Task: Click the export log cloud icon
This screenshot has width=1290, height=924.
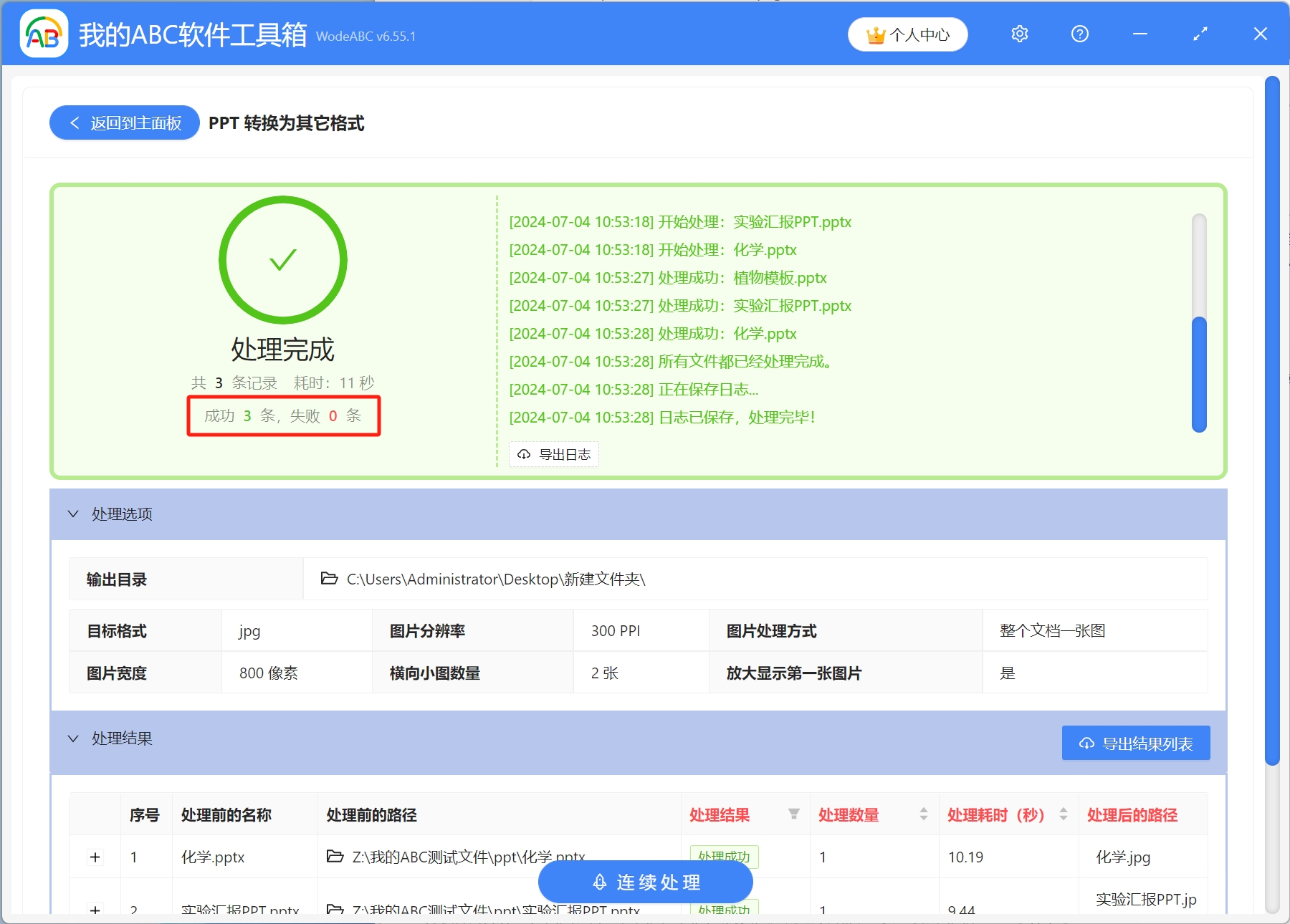Action: point(522,454)
